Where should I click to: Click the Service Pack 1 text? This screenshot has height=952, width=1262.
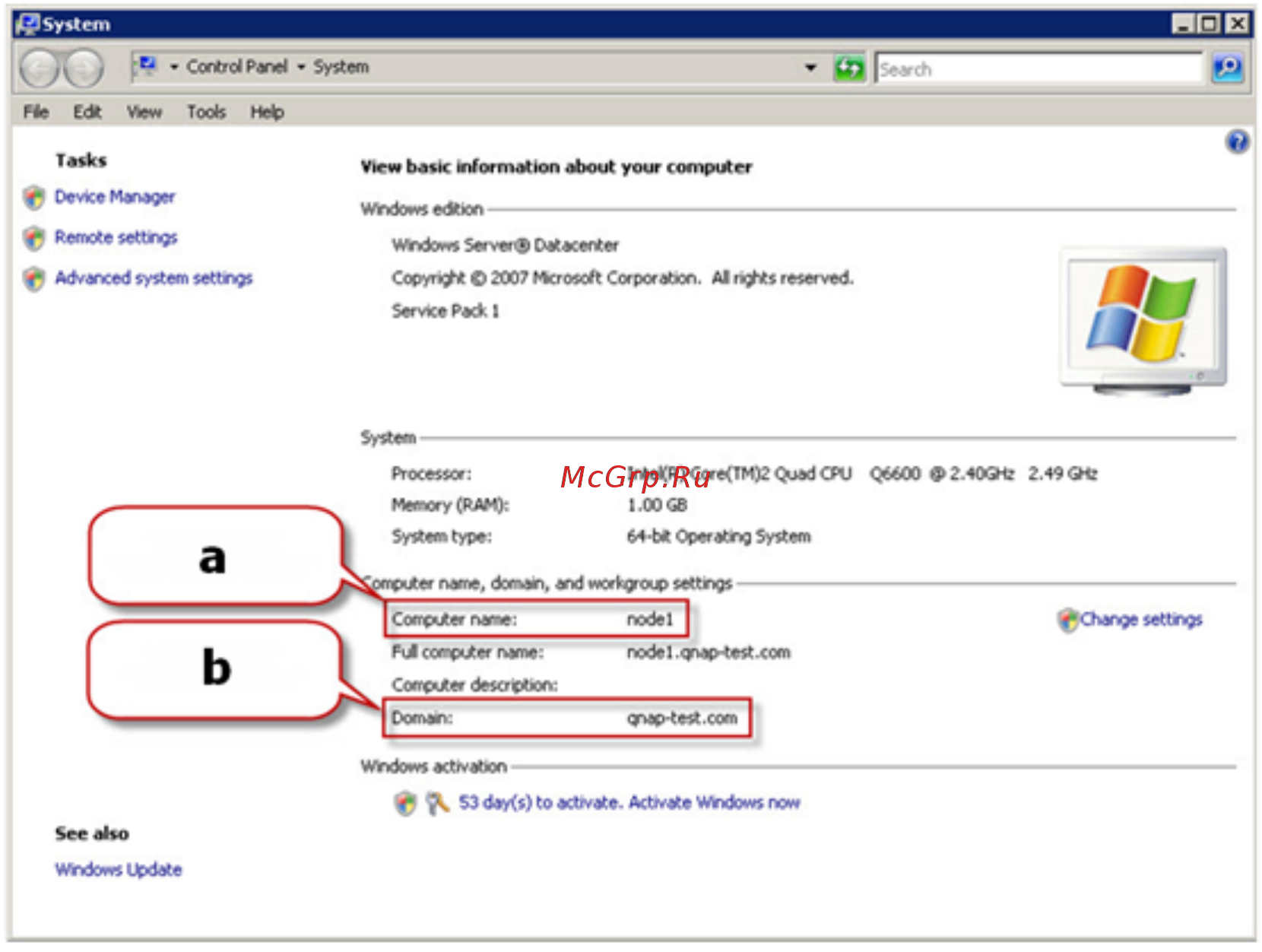point(446,311)
